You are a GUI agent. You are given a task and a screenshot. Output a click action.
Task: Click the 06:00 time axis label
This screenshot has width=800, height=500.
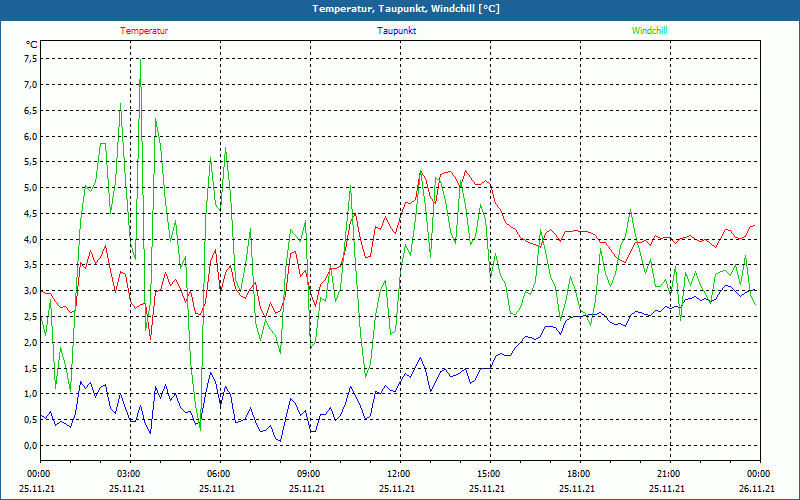click(x=218, y=474)
